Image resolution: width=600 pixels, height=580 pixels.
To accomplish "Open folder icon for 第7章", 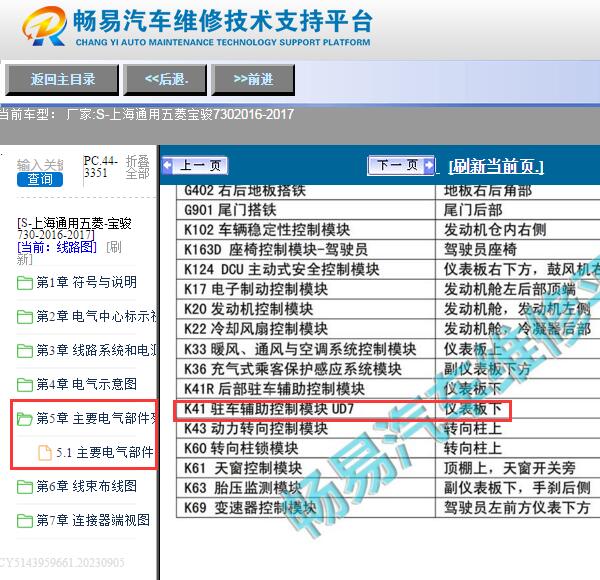I will coord(25,521).
